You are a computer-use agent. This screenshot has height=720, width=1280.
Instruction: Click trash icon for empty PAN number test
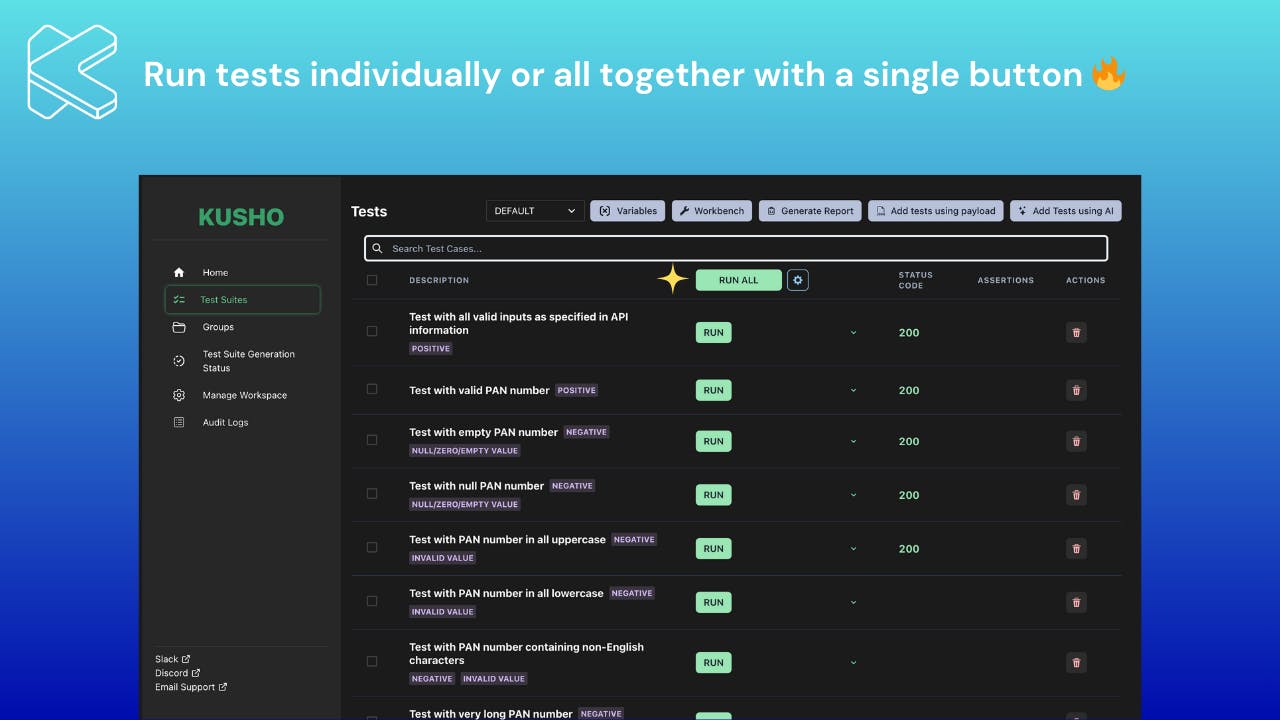[1076, 441]
